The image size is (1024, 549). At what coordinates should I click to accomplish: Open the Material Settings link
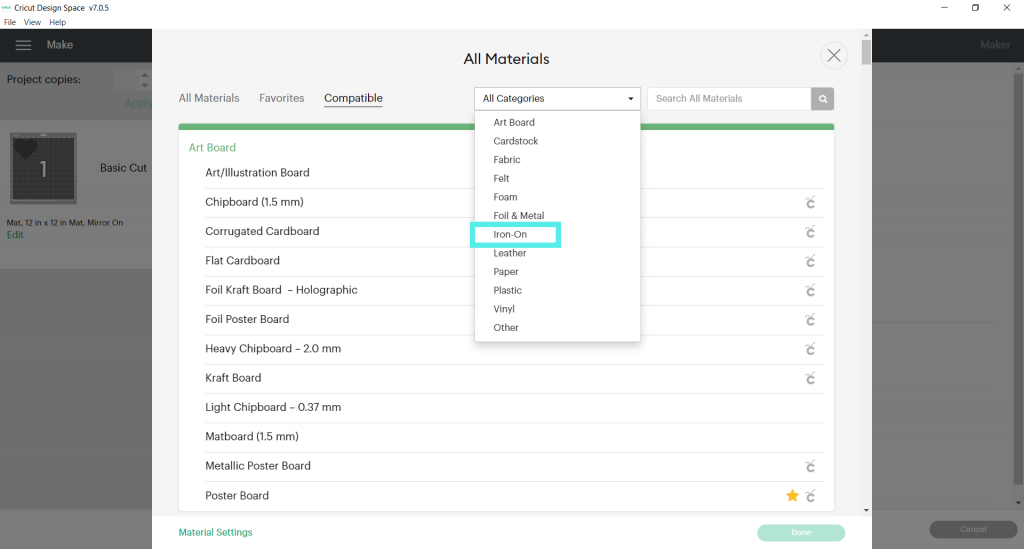215,532
